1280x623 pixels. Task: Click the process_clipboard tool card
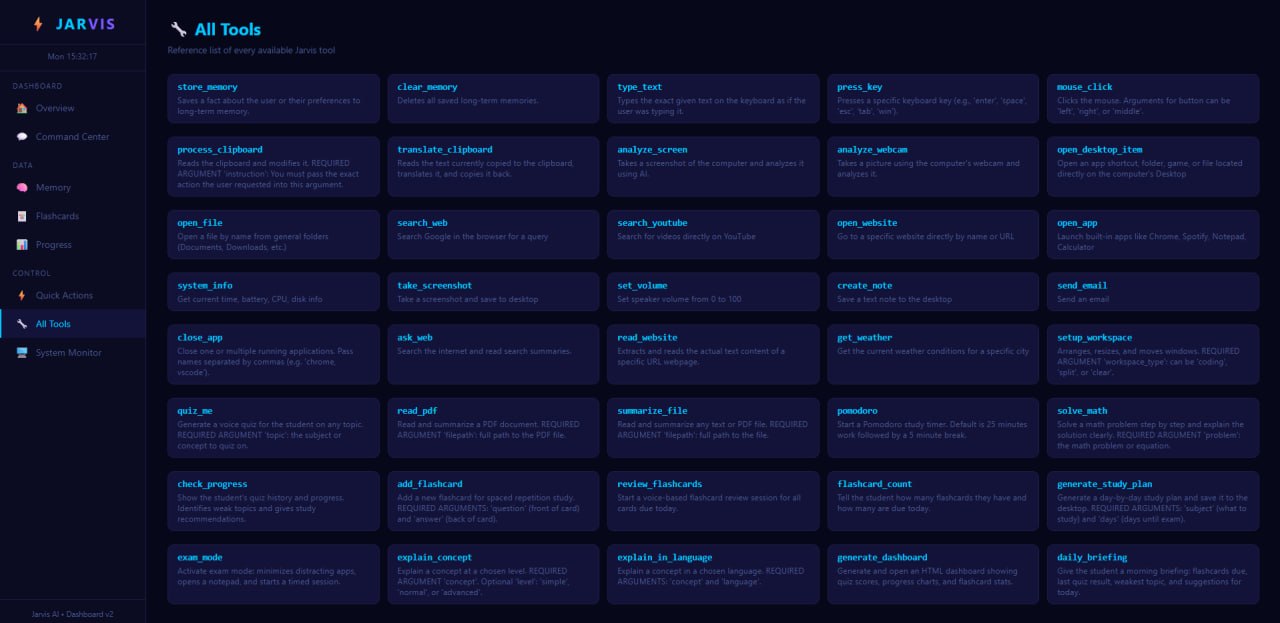(x=274, y=167)
